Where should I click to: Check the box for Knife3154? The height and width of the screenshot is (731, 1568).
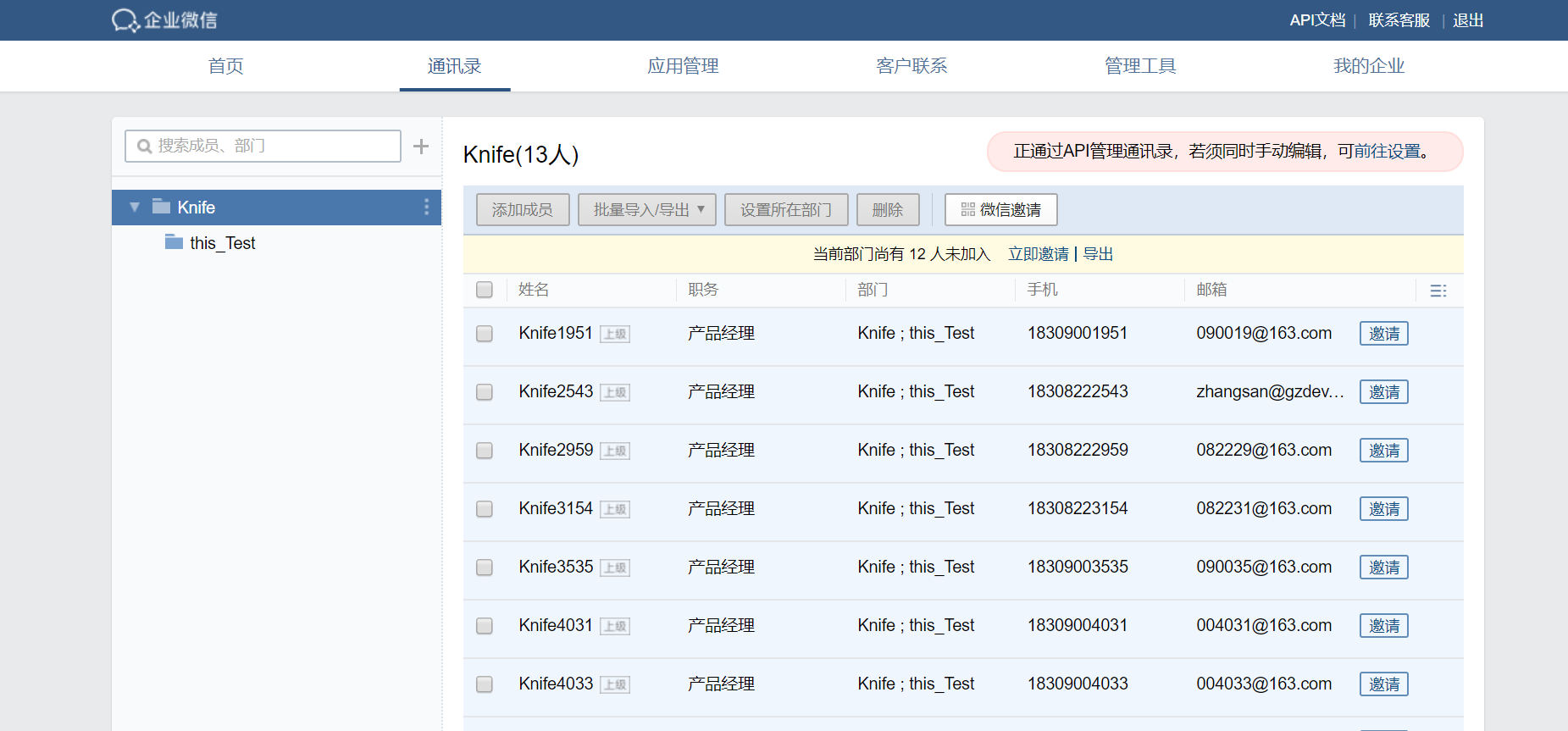[485, 509]
